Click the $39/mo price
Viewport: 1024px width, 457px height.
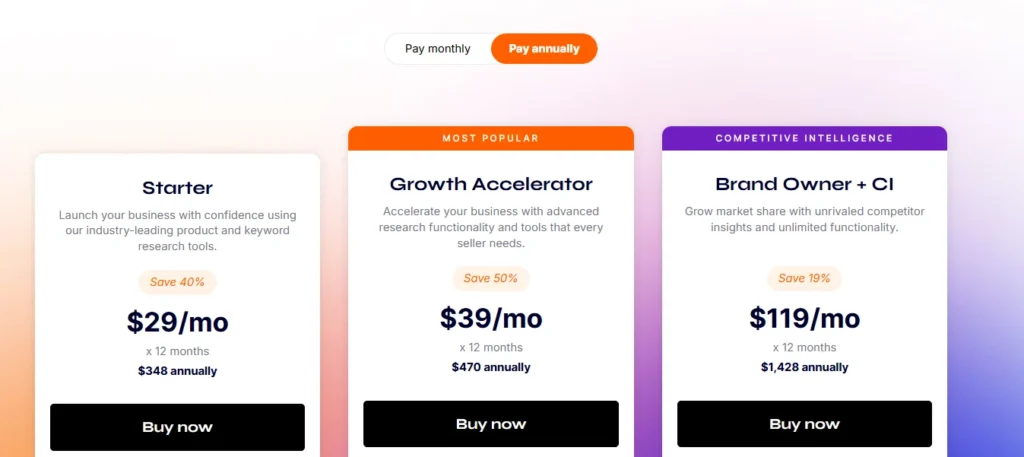[490, 318]
